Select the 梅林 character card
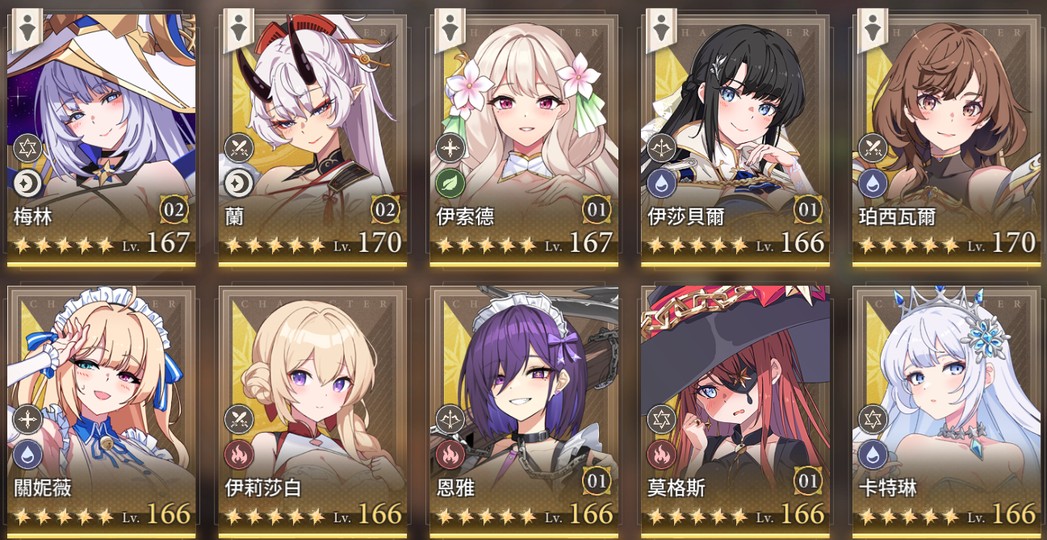 pyautogui.click(x=101, y=138)
